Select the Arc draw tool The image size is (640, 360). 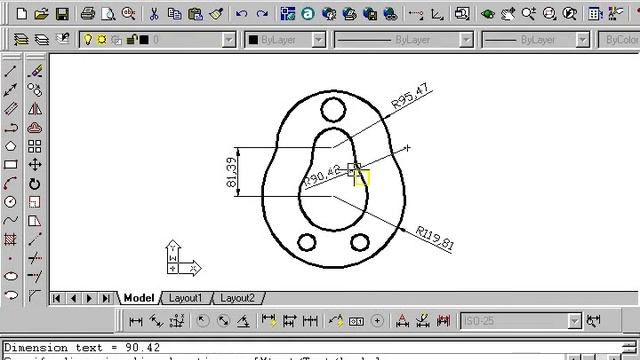11,183
